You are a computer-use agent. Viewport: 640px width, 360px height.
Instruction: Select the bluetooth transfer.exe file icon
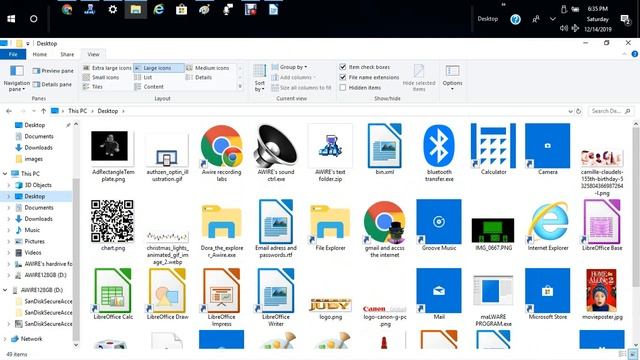tap(439, 146)
